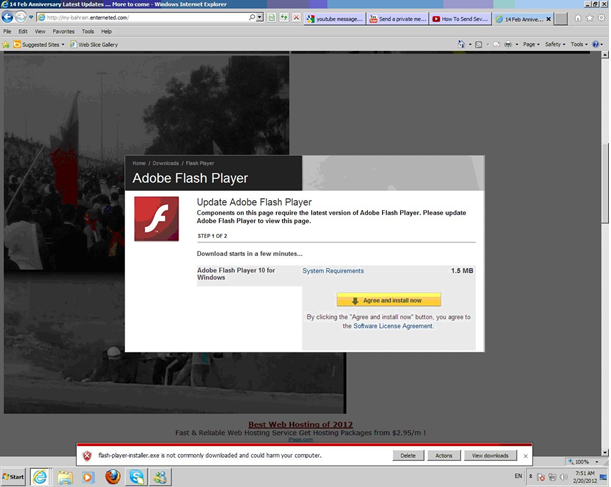Open Windows Explorer folder taskbar icon

[x=65, y=477]
